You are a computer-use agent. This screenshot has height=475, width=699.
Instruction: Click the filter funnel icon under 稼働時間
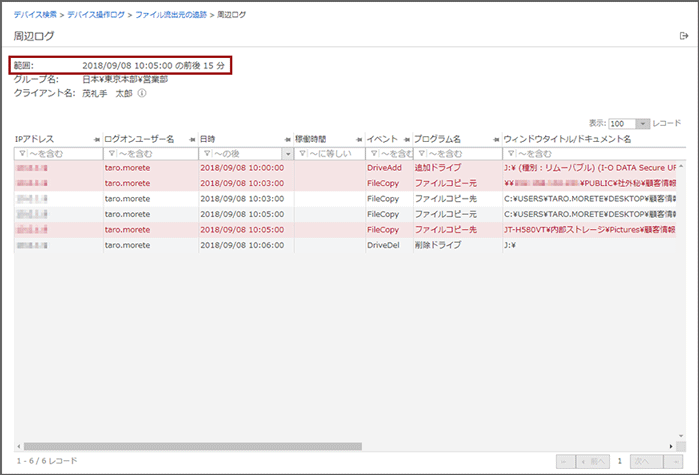[x=302, y=154]
